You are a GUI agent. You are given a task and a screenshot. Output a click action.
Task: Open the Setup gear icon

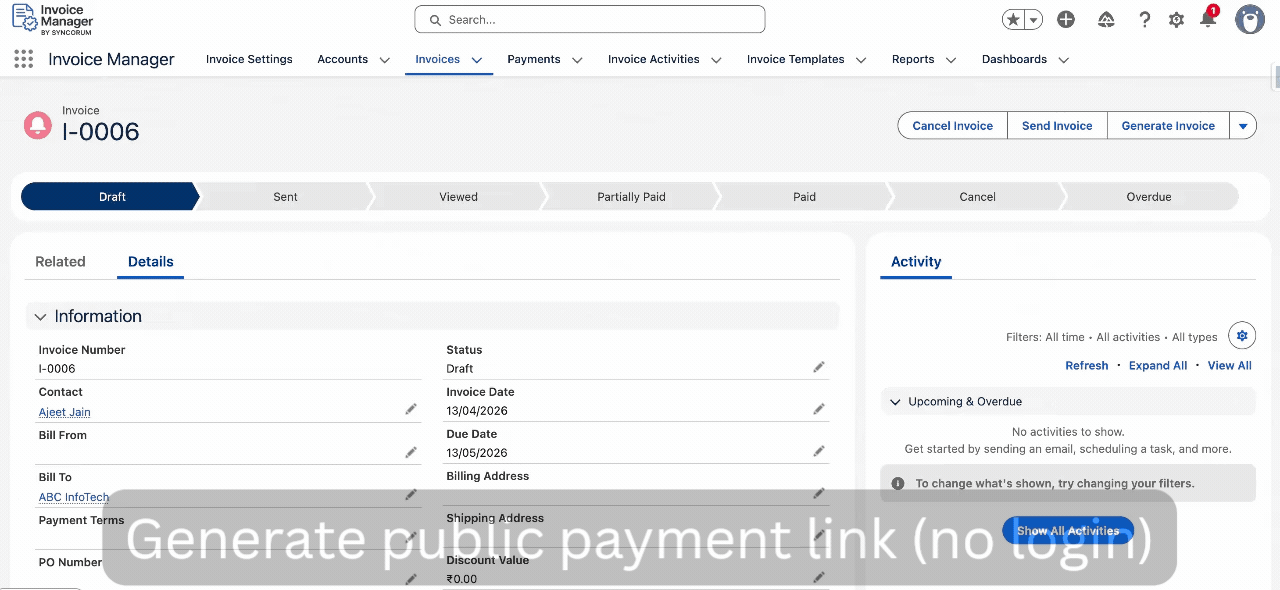[1177, 19]
